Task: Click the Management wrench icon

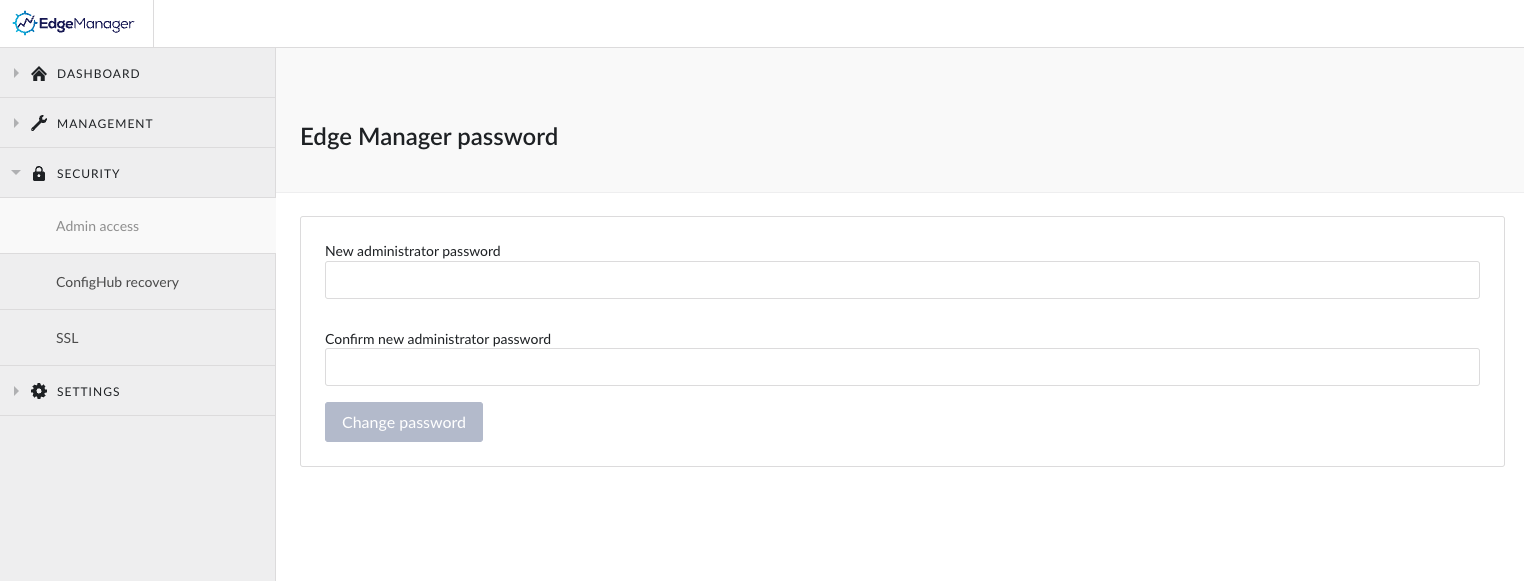Action: [39, 124]
